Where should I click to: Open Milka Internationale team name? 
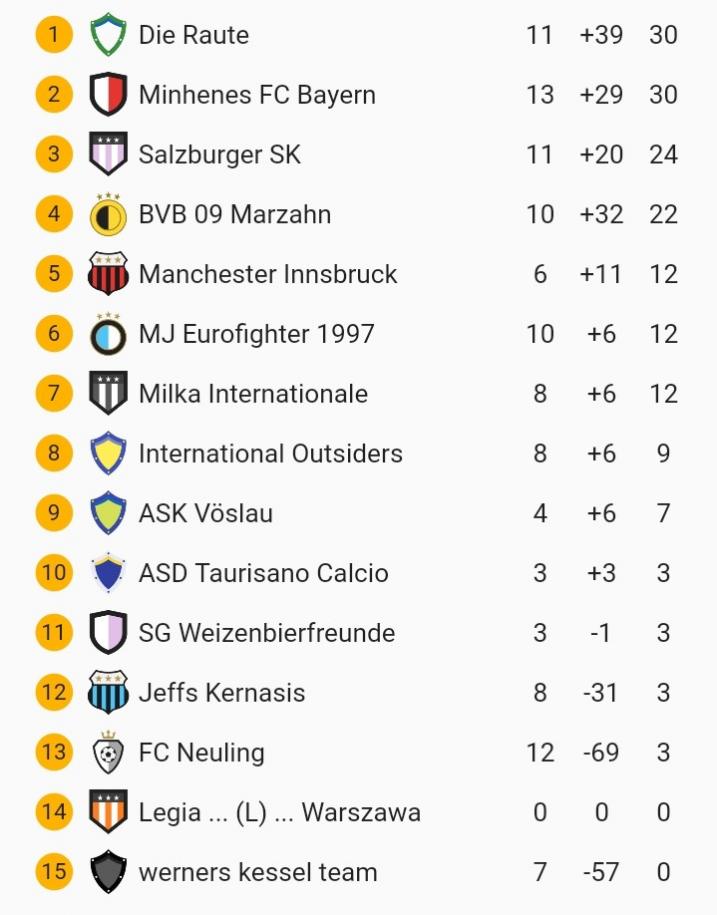click(x=253, y=394)
